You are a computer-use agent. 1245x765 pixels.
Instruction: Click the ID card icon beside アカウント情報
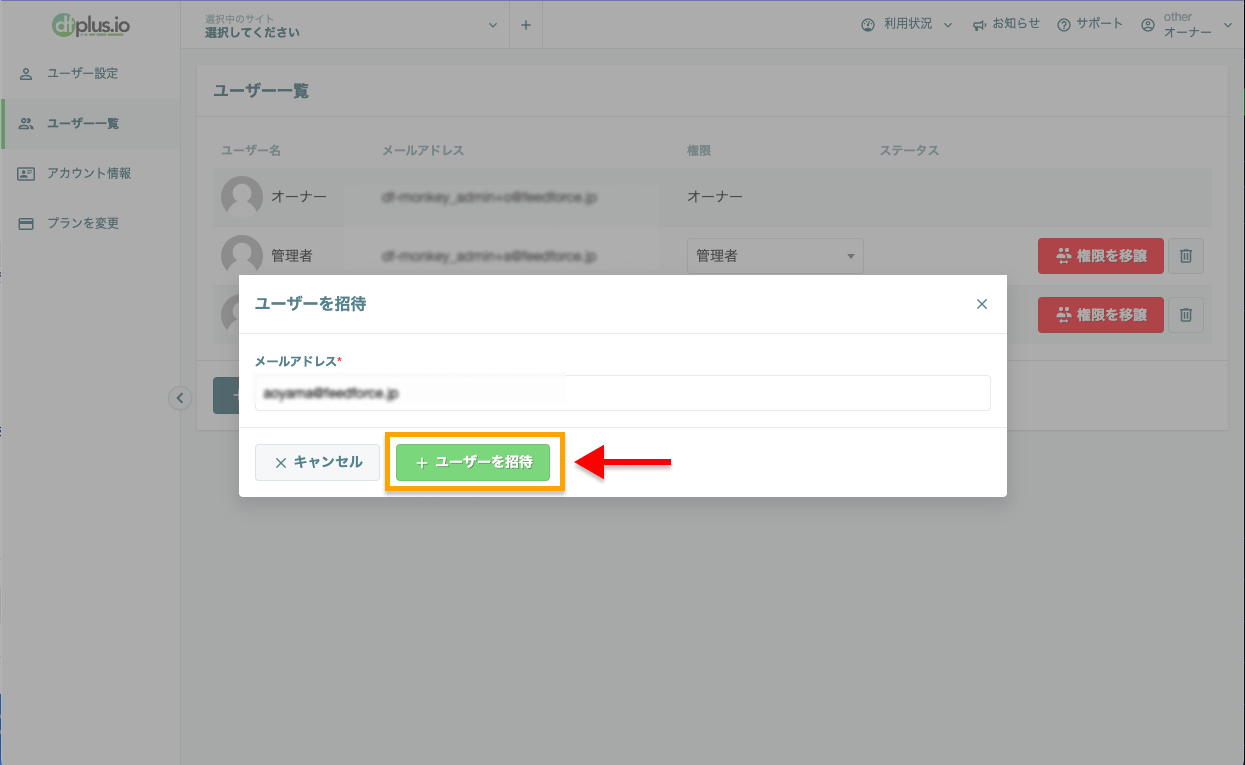point(26,174)
